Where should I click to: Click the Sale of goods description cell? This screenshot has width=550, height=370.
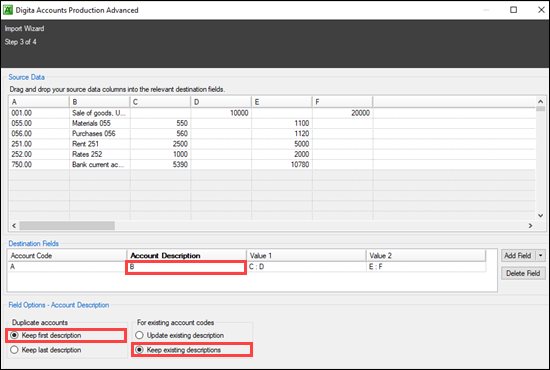100,113
